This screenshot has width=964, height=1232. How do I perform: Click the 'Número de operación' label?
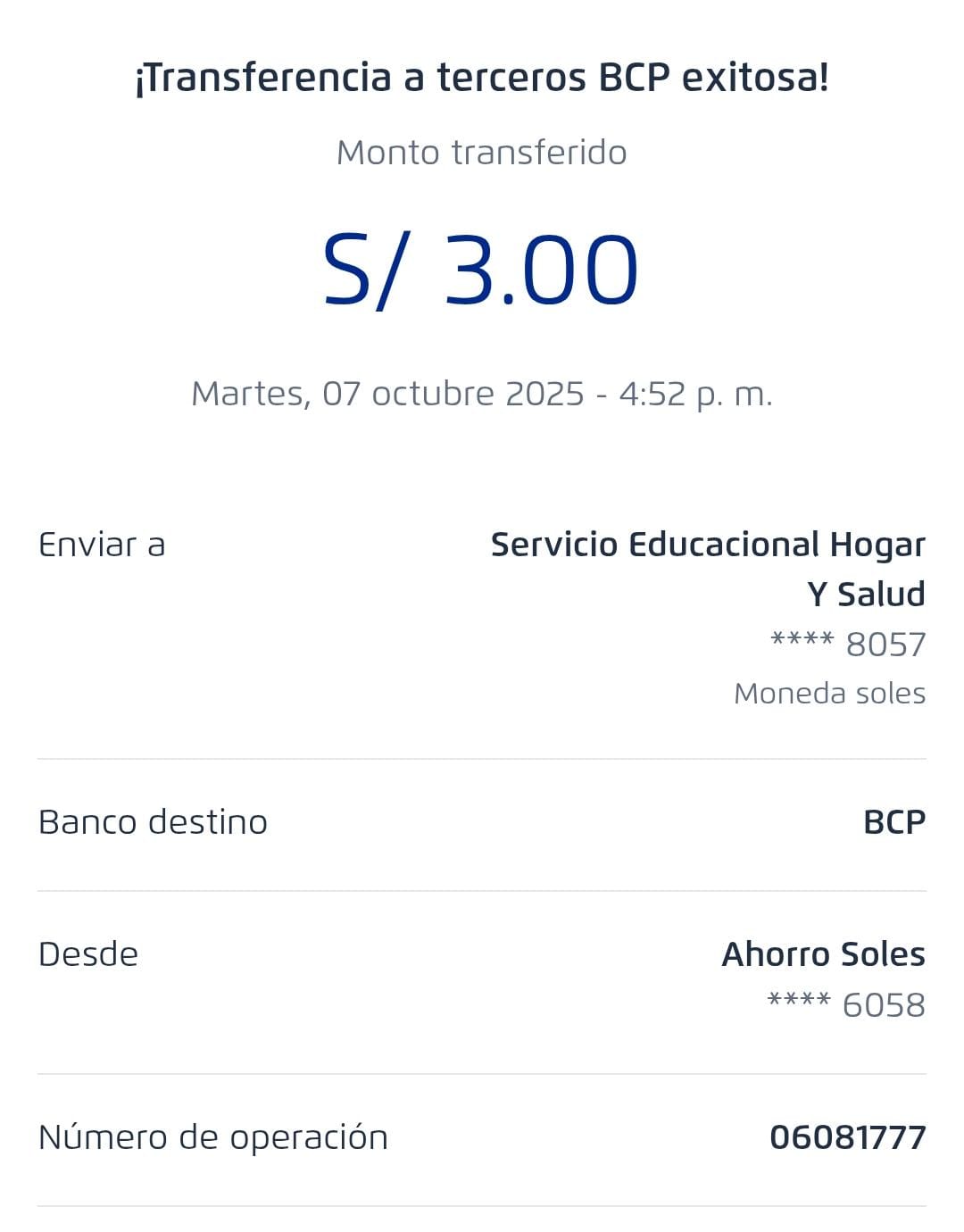[213, 1137]
